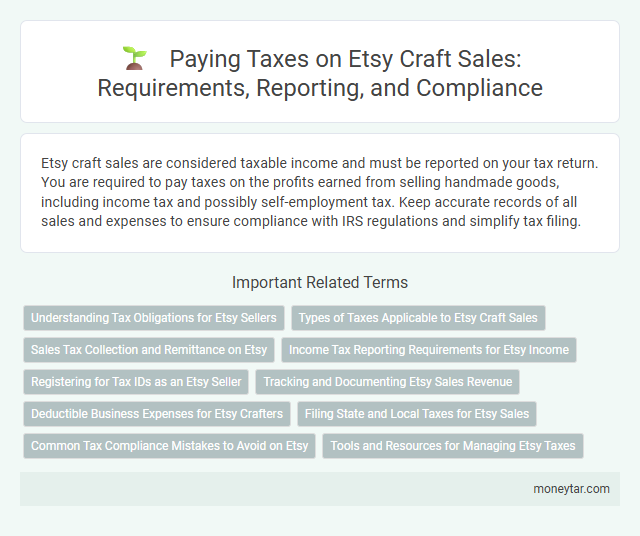Select 'Tools and Resources for Managing Etsy Taxes'
The image size is (640, 536).
coord(453,446)
